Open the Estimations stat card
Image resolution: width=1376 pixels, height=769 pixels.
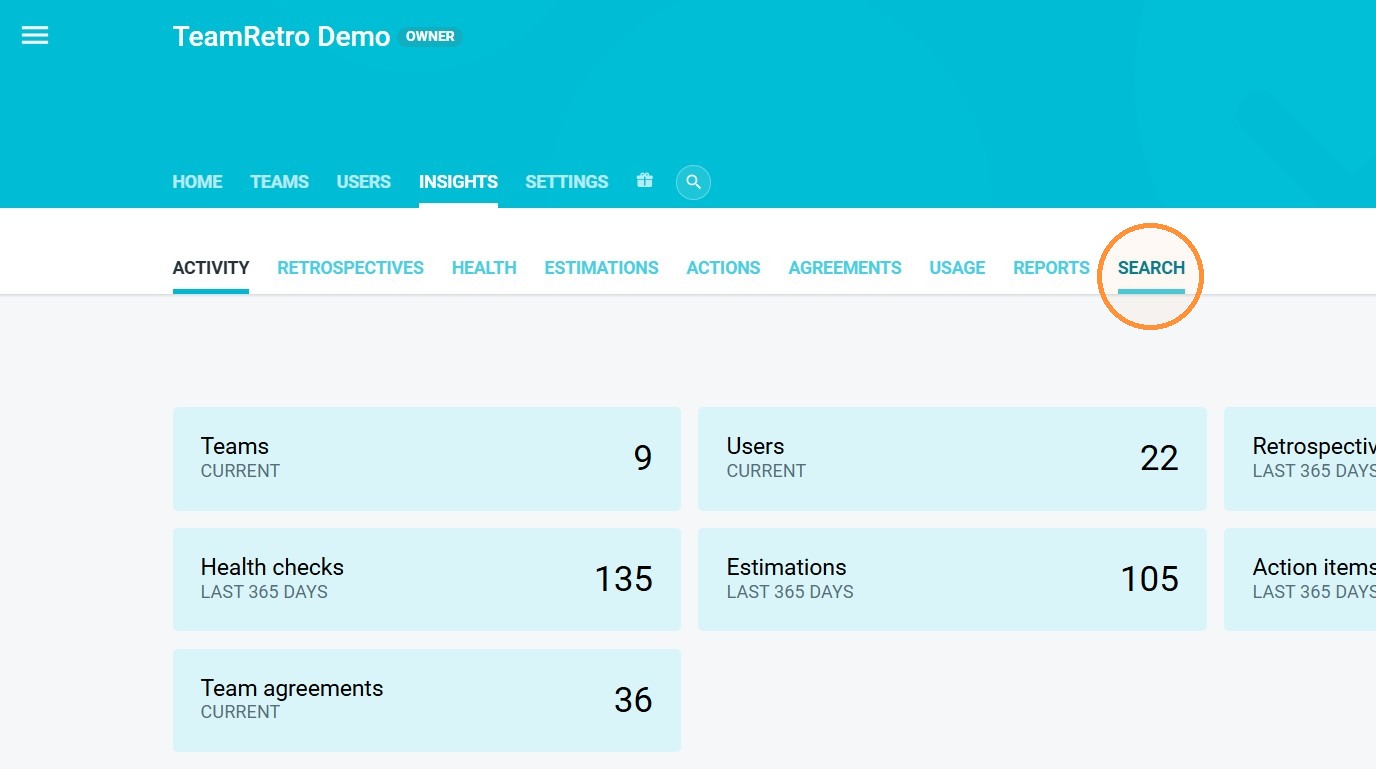coord(952,580)
